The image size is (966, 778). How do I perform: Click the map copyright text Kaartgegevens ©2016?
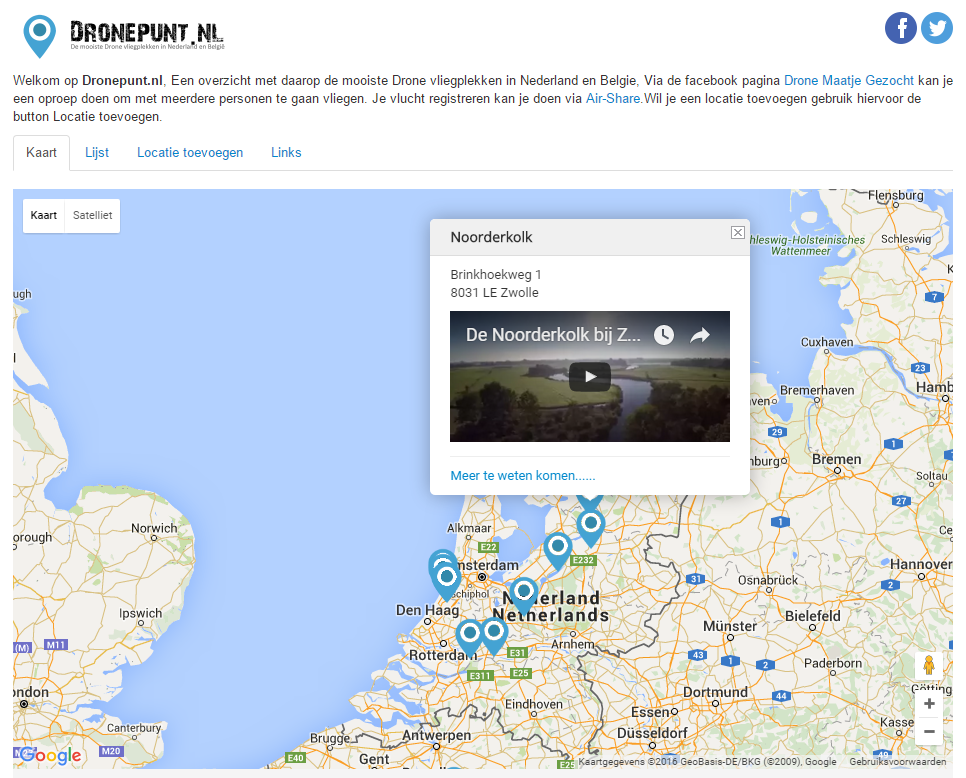pos(627,761)
